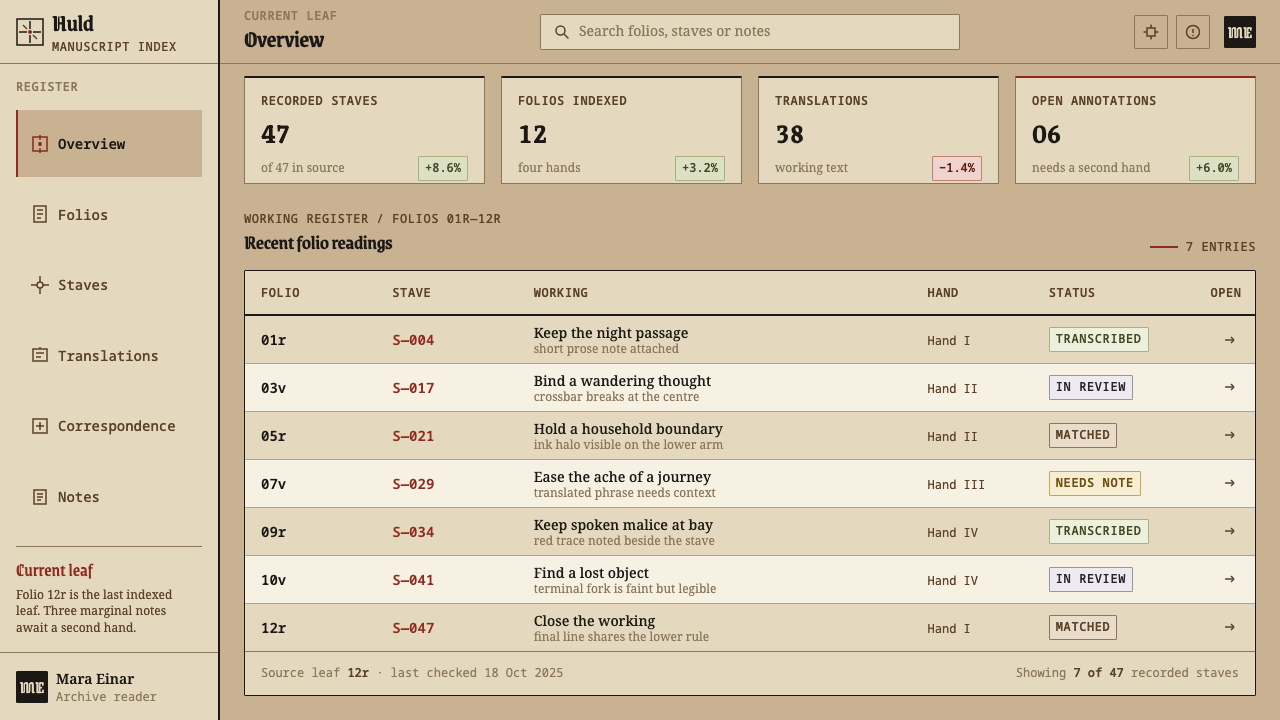Click the Current leaf sidebar heading
1280x720 pixels.
(x=54, y=570)
